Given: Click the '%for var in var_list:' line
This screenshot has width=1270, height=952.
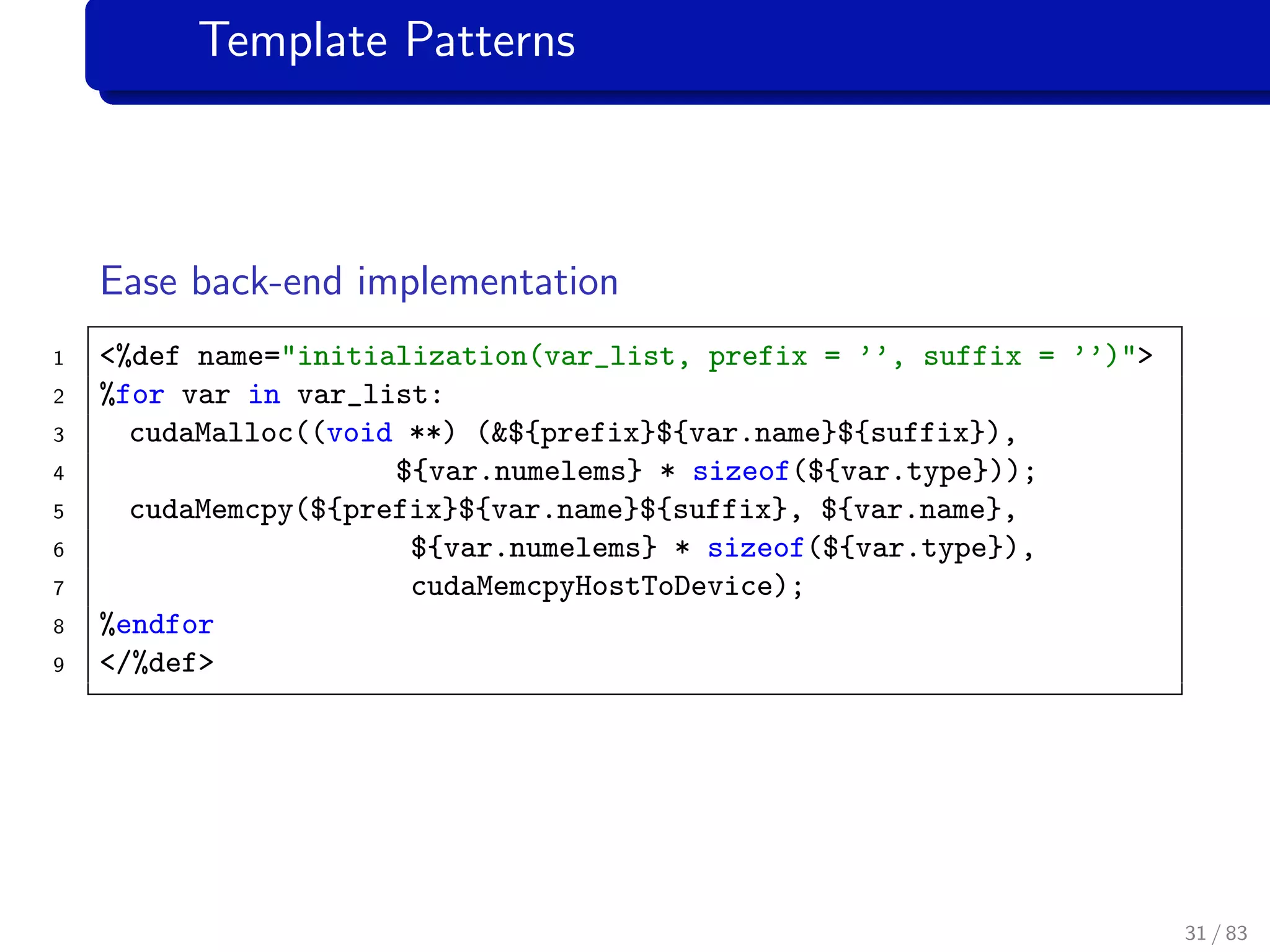Looking at the screenshot, I should (x=272, y=395).
